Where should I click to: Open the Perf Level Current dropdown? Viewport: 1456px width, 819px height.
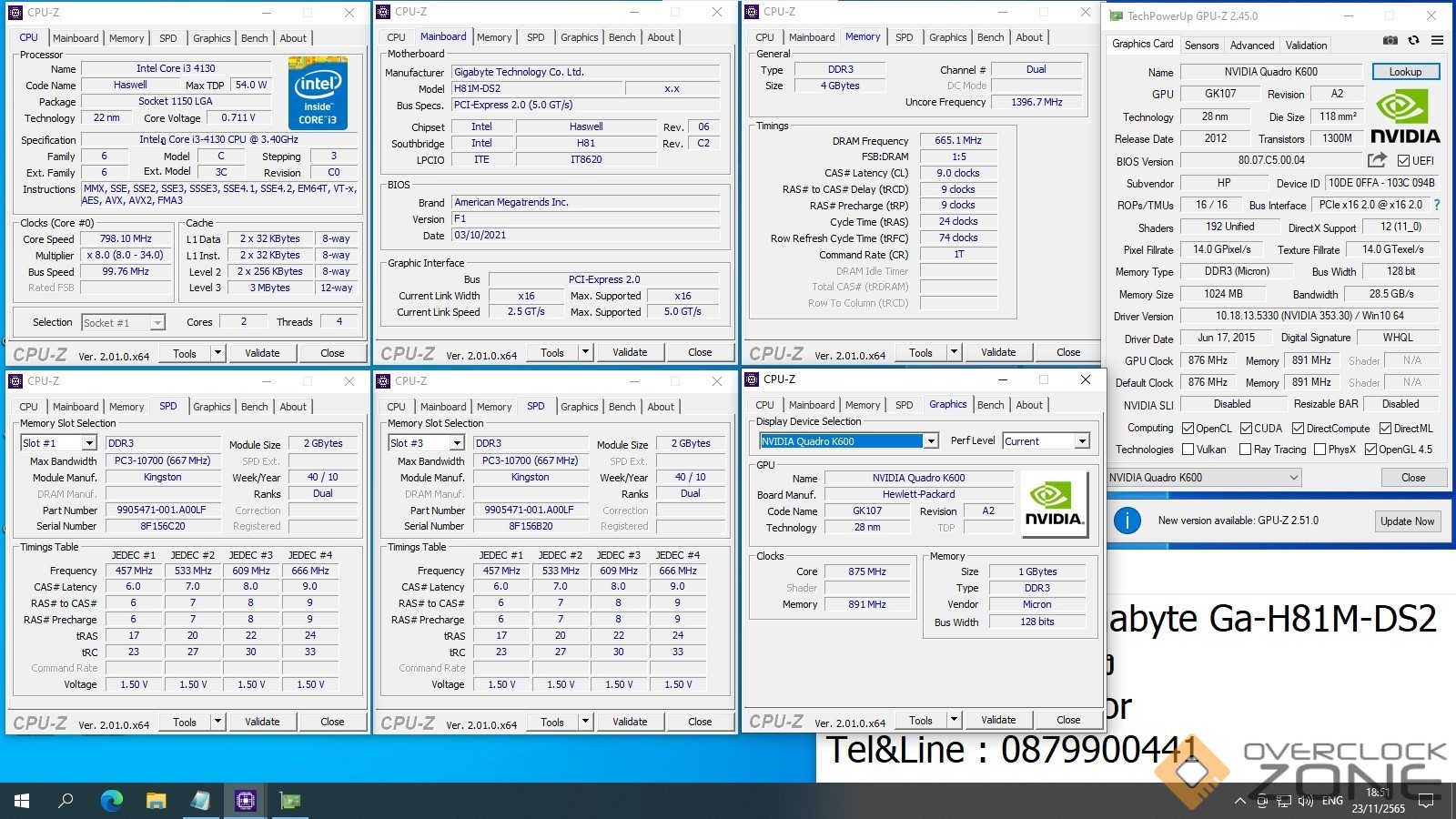click(x=1082, y=441)
